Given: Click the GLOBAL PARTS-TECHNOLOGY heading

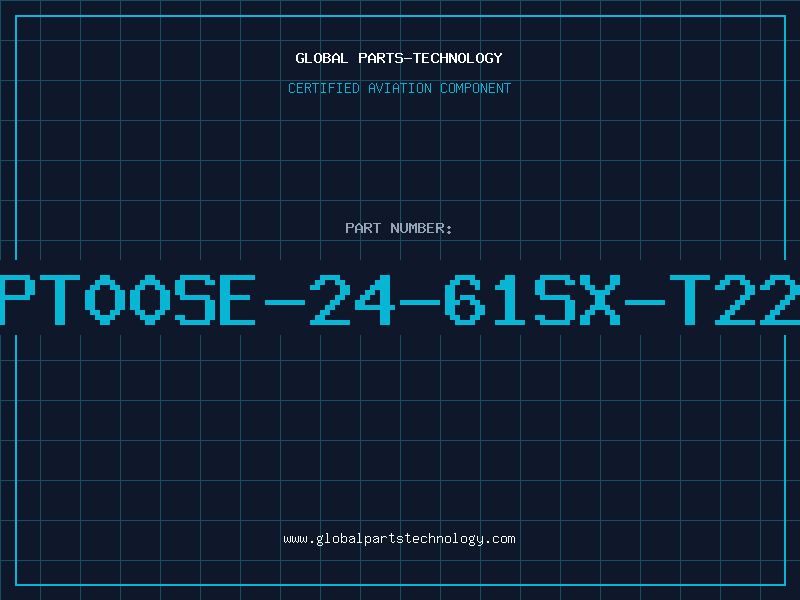Looking at the screenshot, I should coord(399,58).
